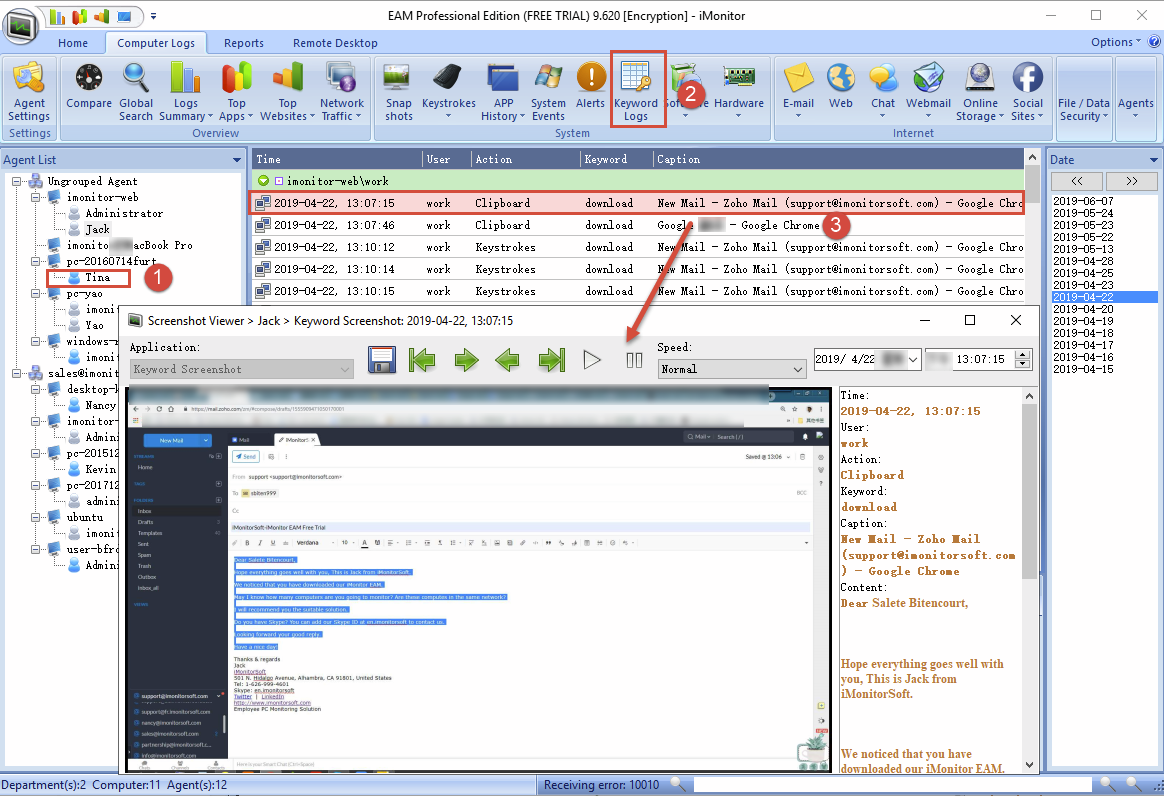Open the date picker dropdown 2019/4/22
The height and width of the screenshot is (796, 1164).
[x=913, y=359]
